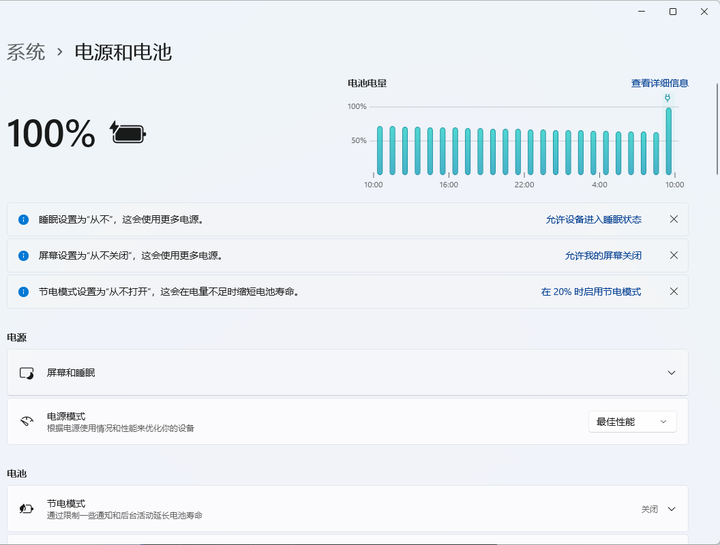Click 在 20% 时启用节电模式 link

pyautogui.click(x=591, y=292)
